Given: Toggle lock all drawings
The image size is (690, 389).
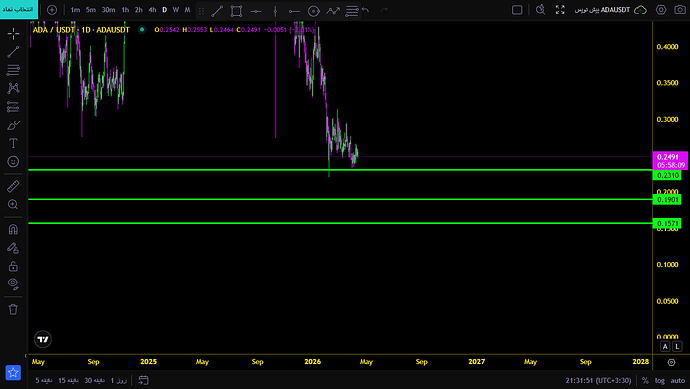Looking at the screenshot, I should (13, 266).
